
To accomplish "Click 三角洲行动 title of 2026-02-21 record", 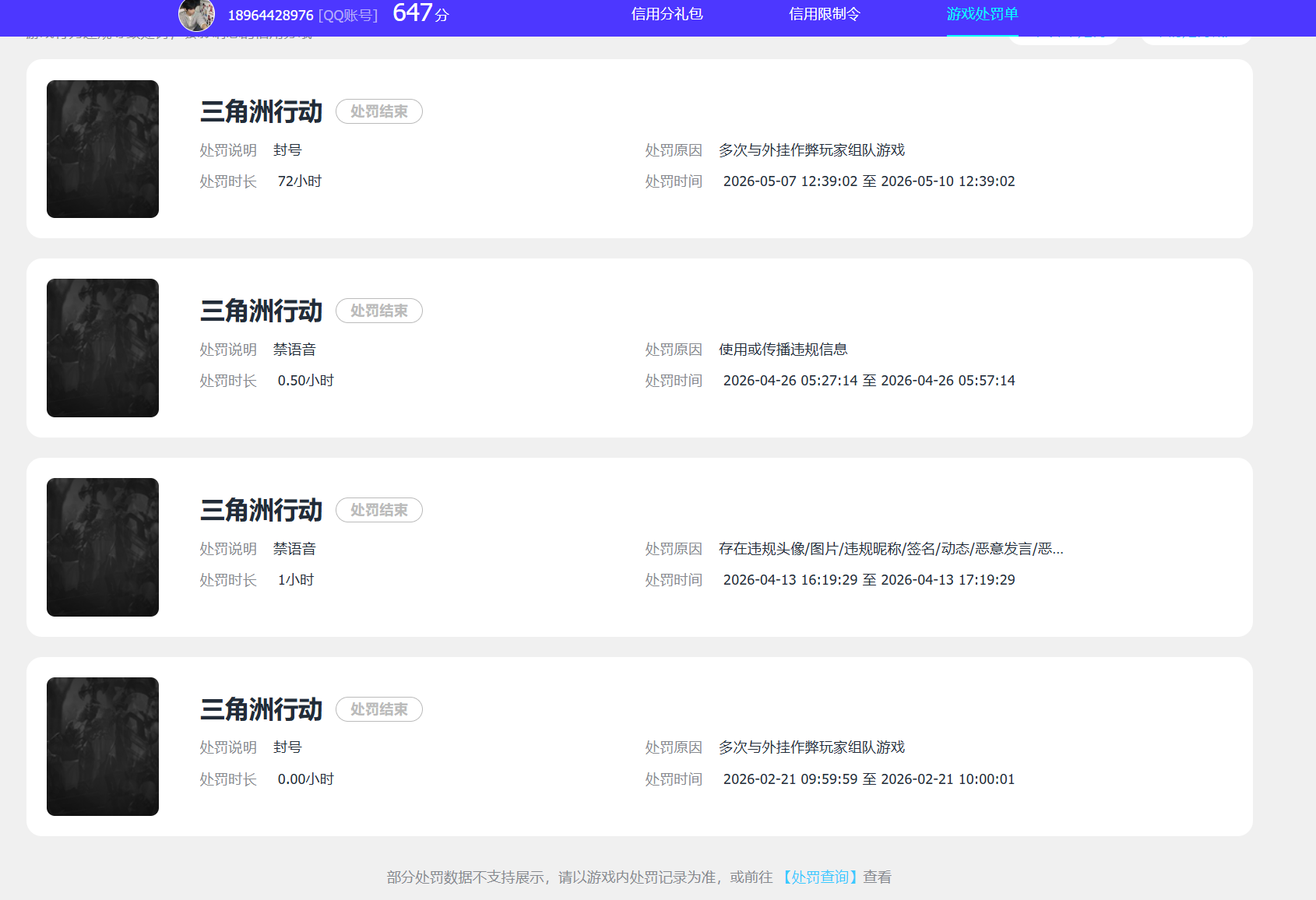I will click(261, 709).
